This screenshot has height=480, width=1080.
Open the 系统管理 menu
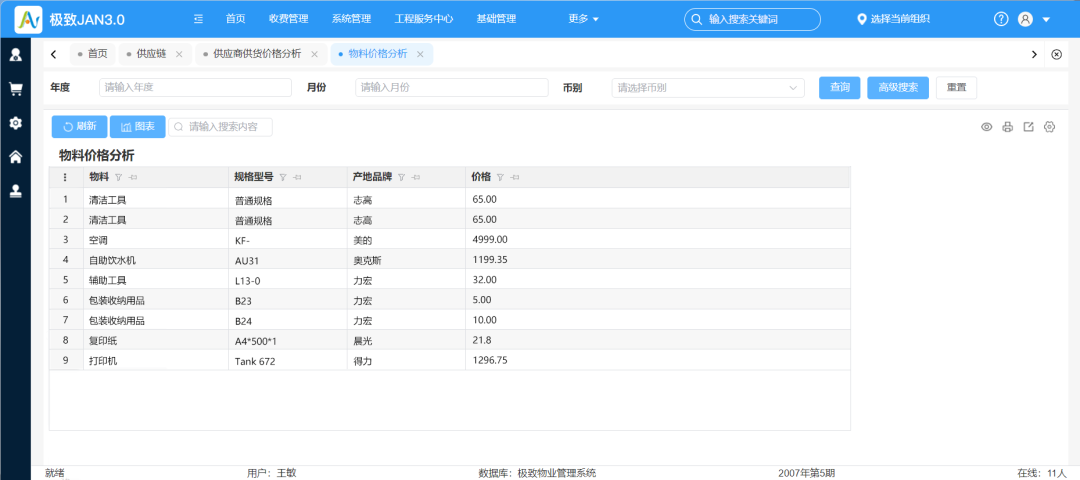(351, 19)
